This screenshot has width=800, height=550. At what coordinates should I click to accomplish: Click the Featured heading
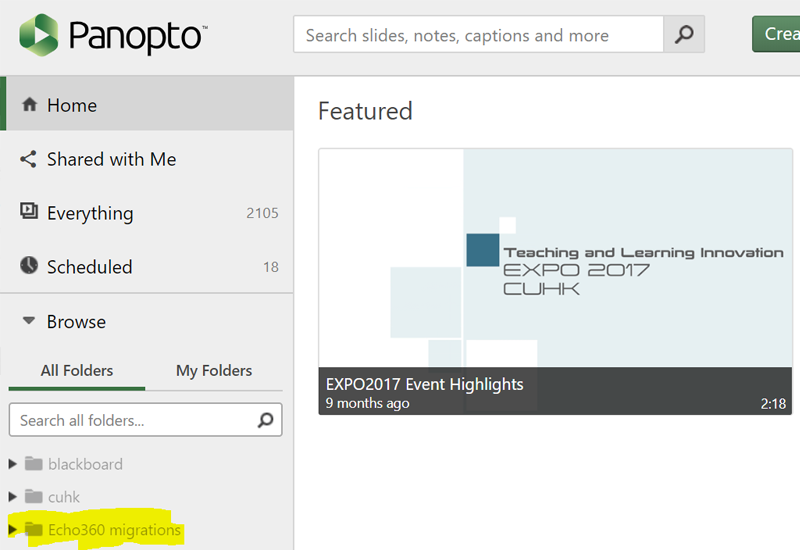point(365,111)
